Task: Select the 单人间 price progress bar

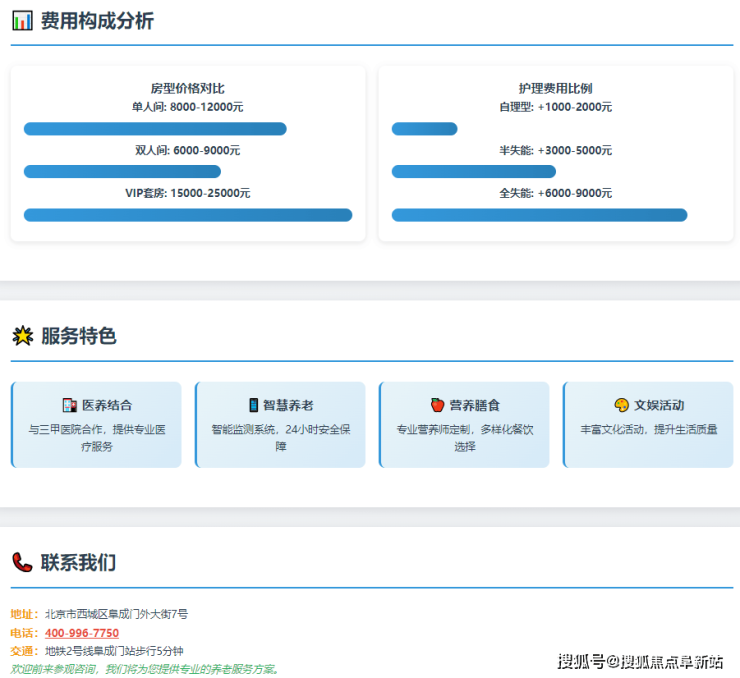Action: coord(155,129)
